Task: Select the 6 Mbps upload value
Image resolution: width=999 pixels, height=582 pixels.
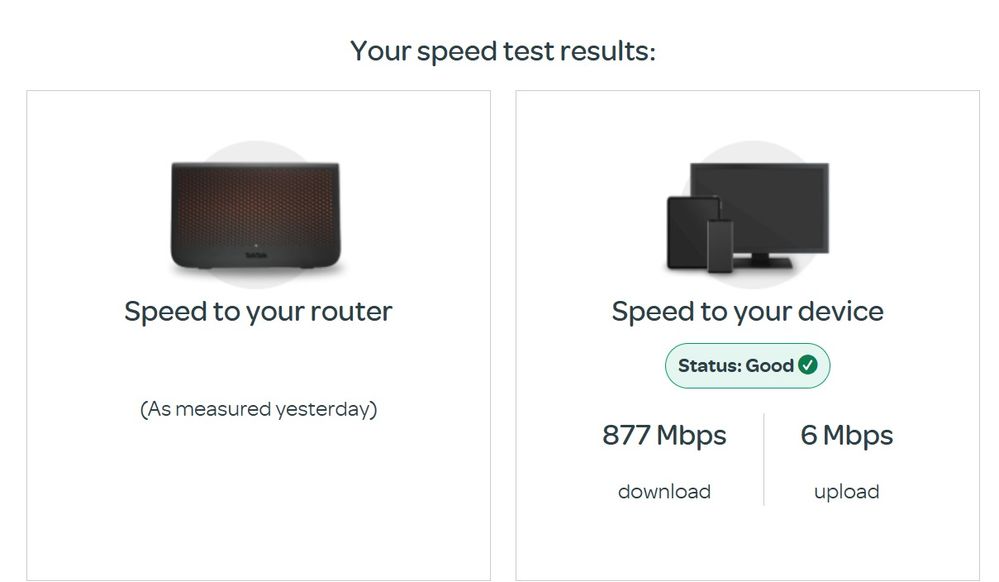Action: [x=846, y=435]
